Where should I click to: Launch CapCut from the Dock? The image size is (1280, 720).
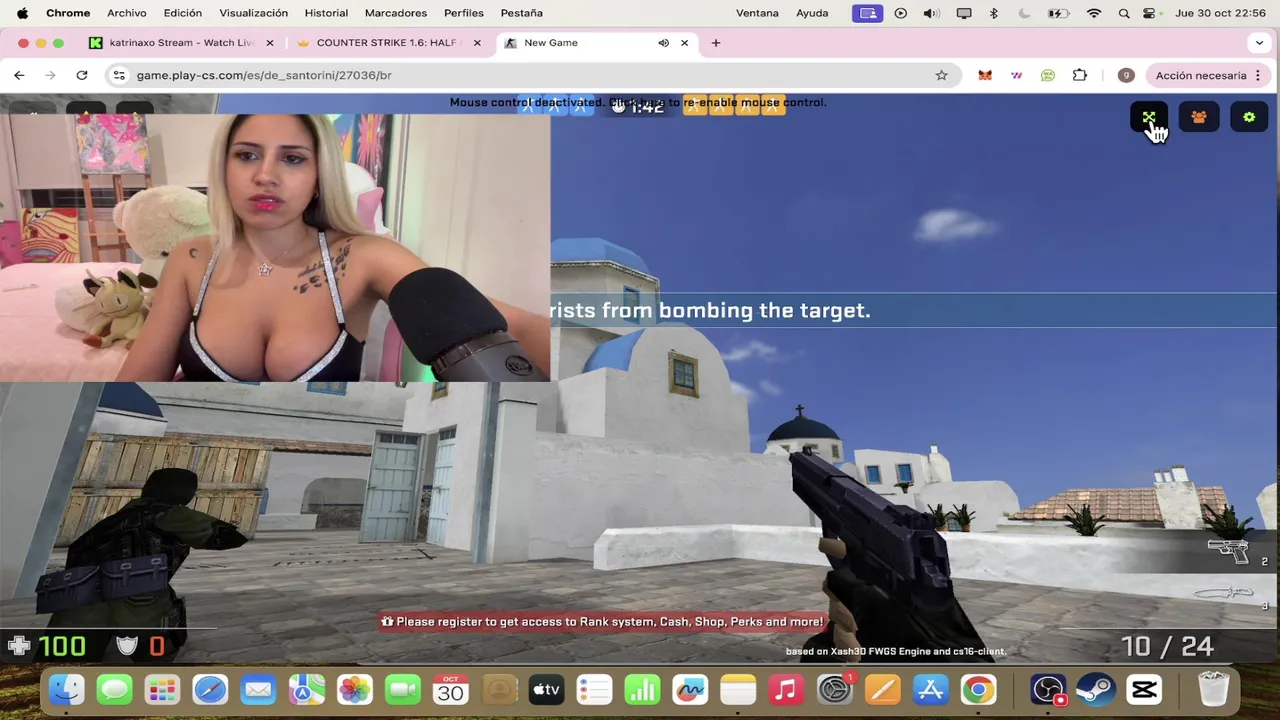point(1144,690)
